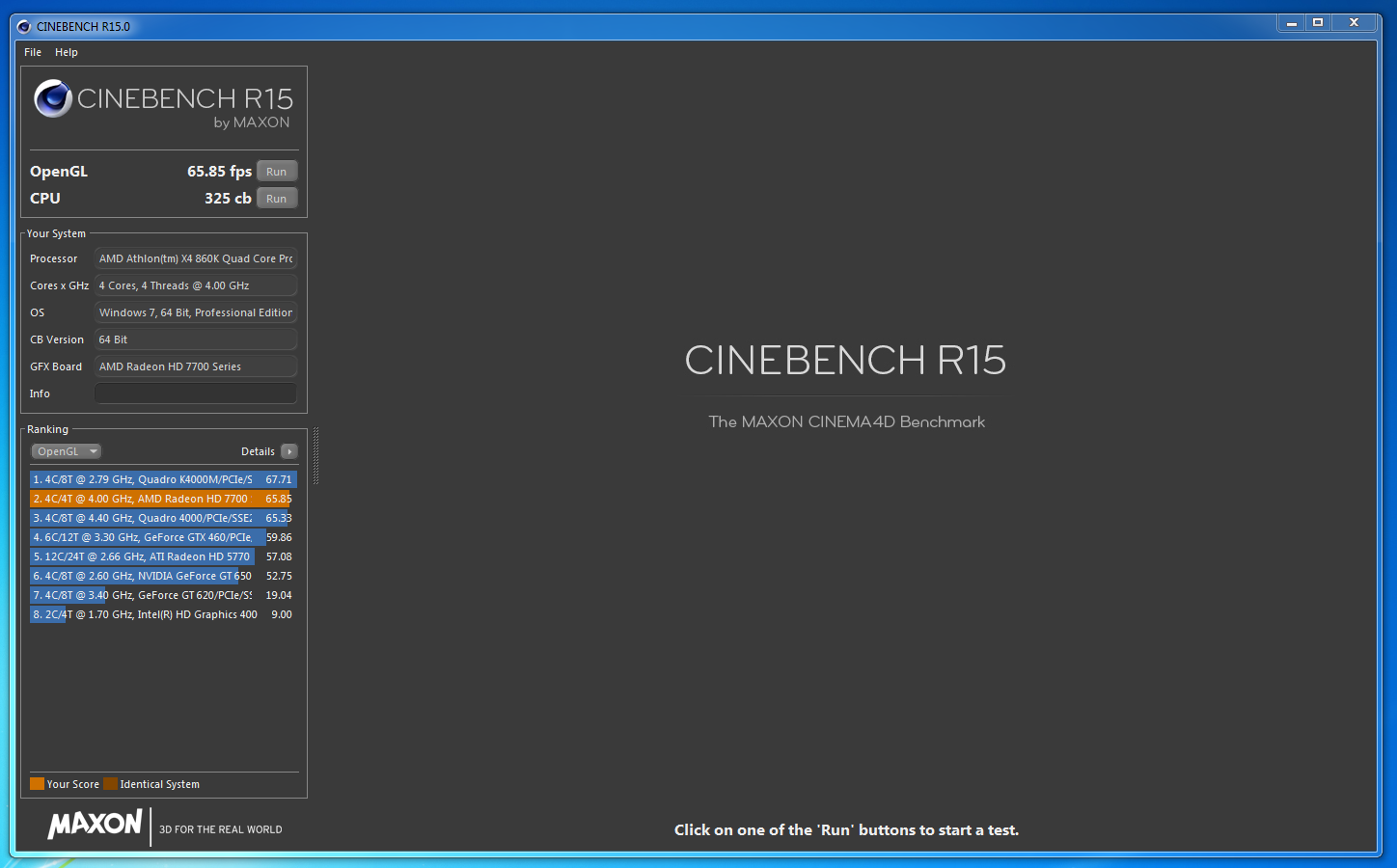The height and width of the screenshot is (868, 1397).
Task: Click the Info text field
Action: click(x=195, y=393)
